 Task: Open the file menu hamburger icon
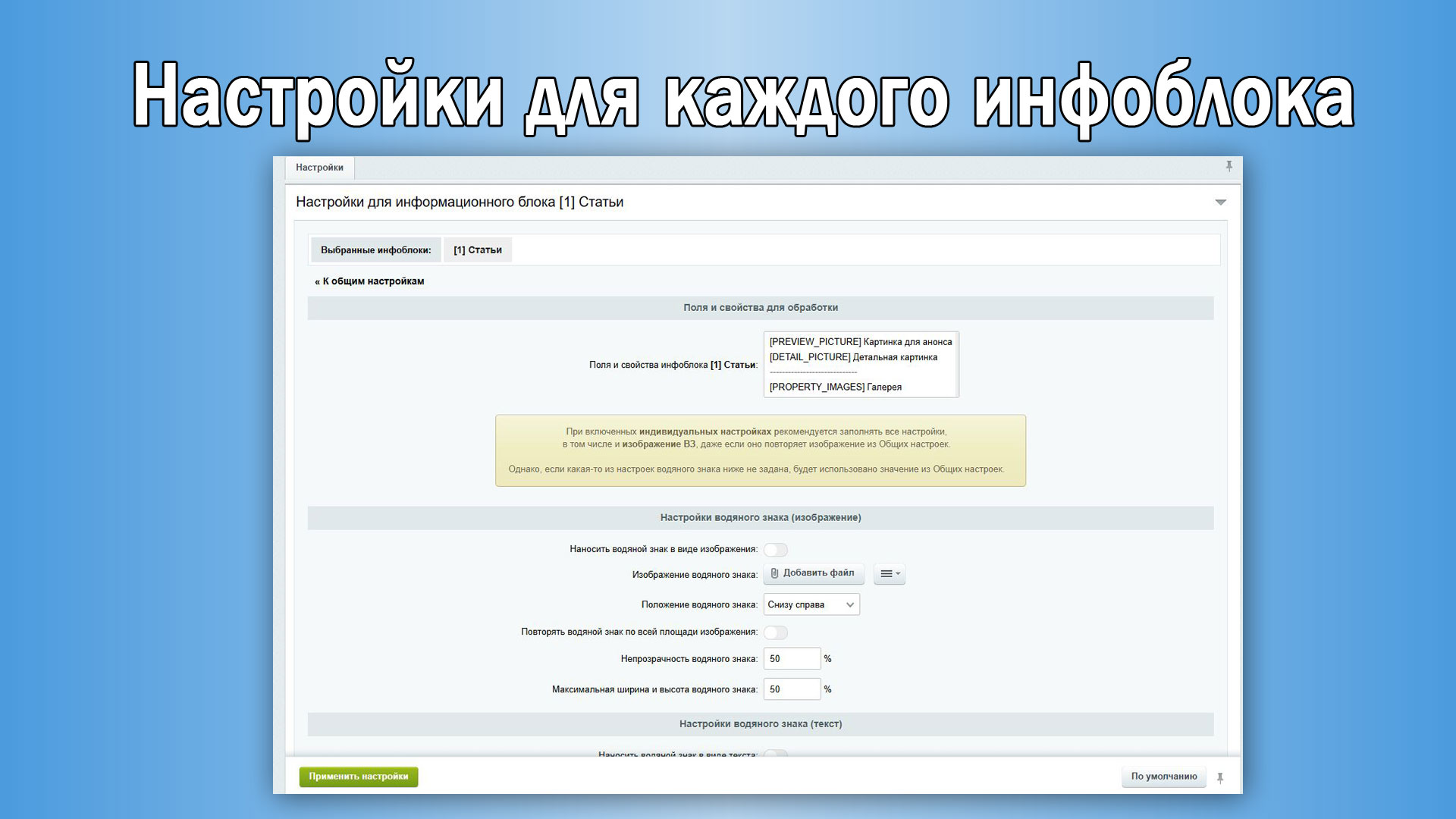(x=885, y=574)
